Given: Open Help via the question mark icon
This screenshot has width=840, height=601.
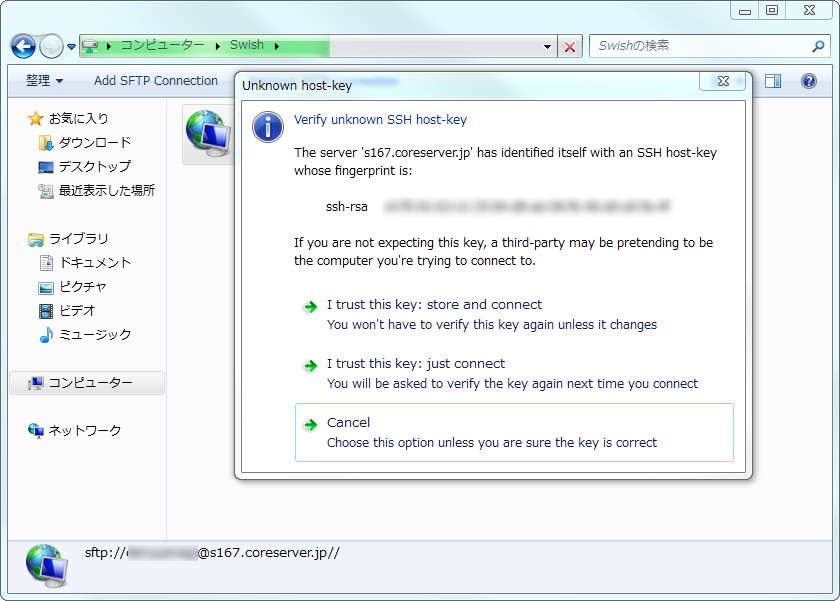Looking at the screenshot, I should 809,81.
